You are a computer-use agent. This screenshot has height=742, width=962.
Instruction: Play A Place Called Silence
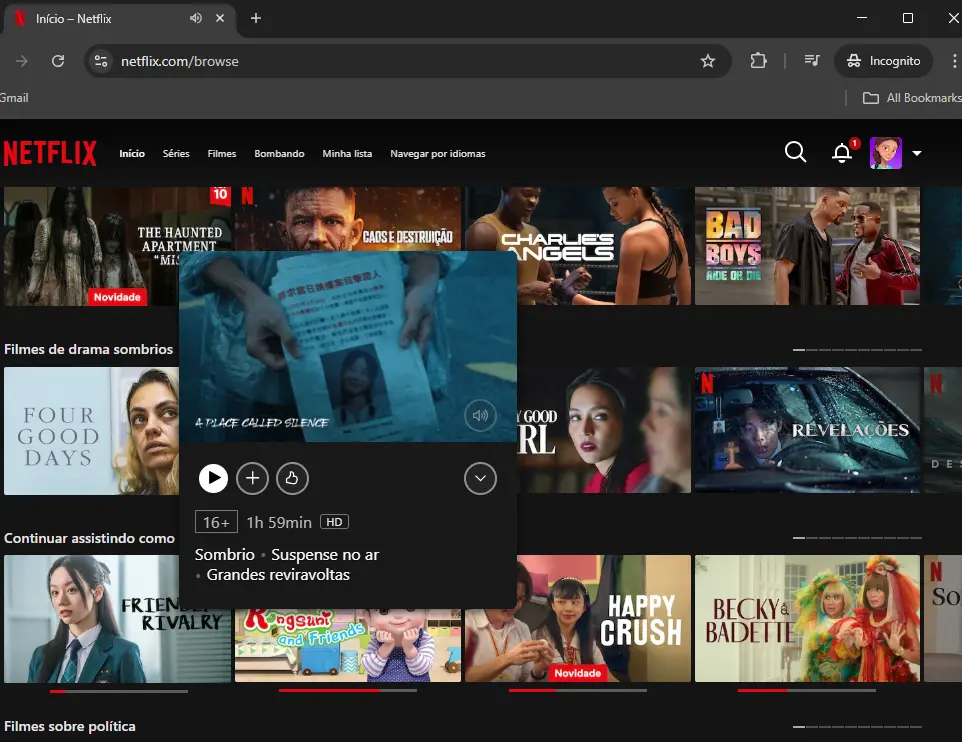pos(214,478)
